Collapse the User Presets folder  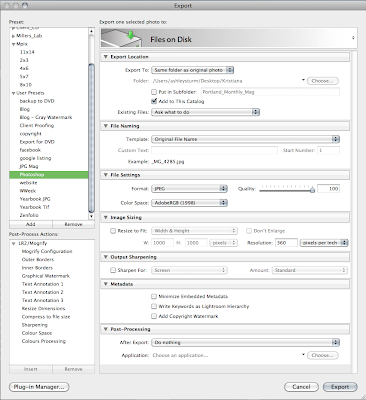[x=13, y=93]
